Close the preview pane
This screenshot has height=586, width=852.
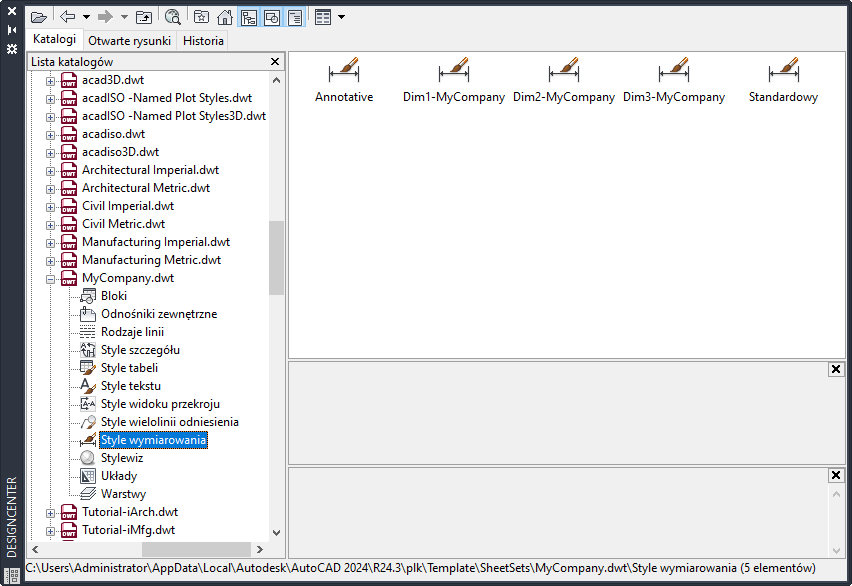point(836,370)
